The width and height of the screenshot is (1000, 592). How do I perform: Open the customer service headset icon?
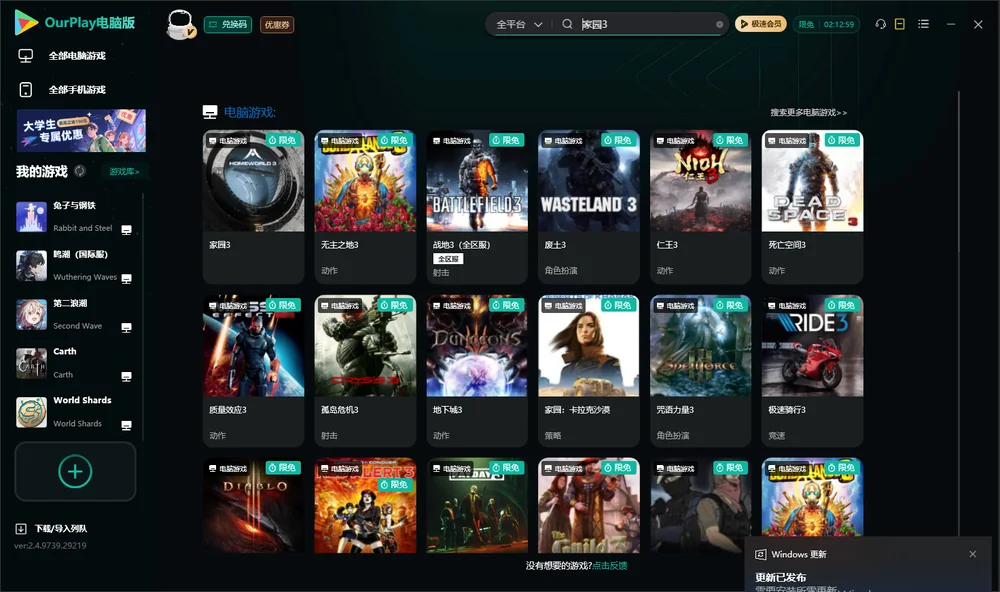click(x=880, y=24)
